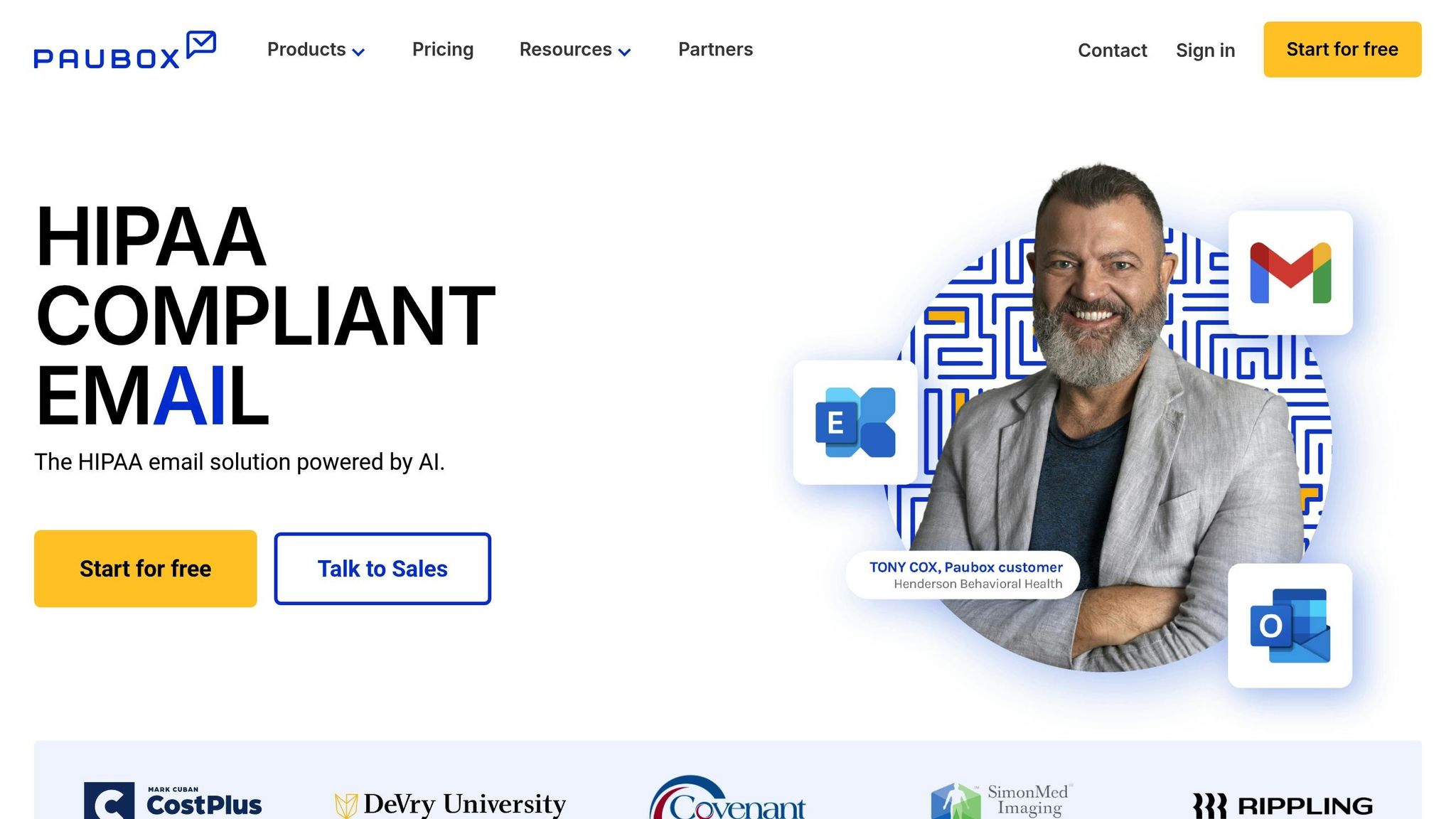Image resolution: width=1456 pixels, height=819 pixels.
Task: Click the Mark Cuban CostPlus logo
Action: pos(173,801)
